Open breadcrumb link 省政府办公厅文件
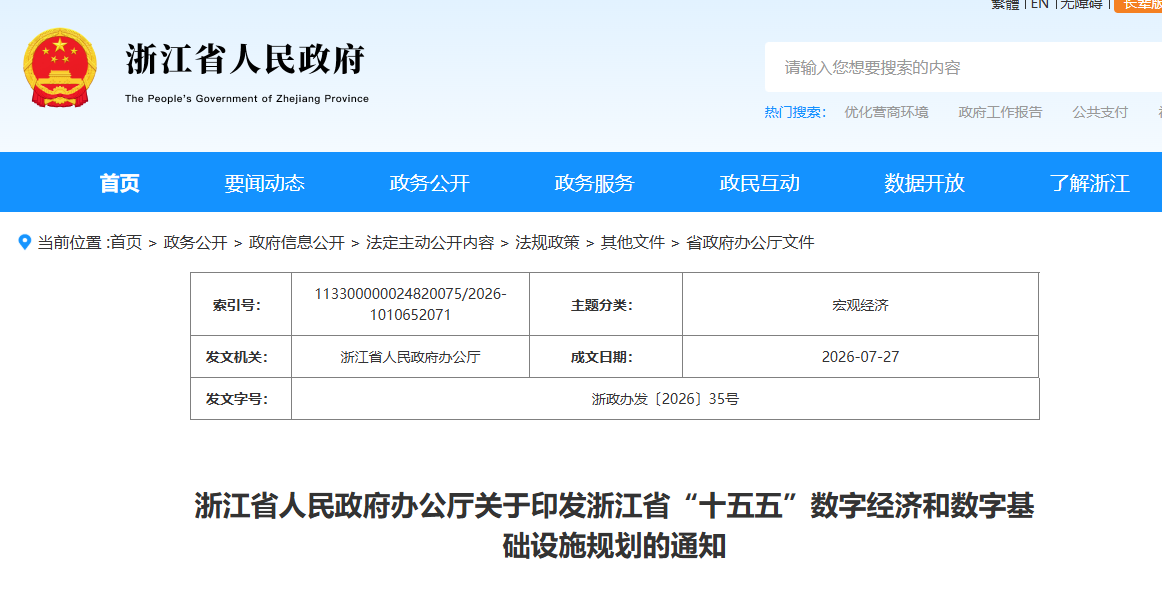The height and width of the screenshot is (604, 1162). pos(750,242)
